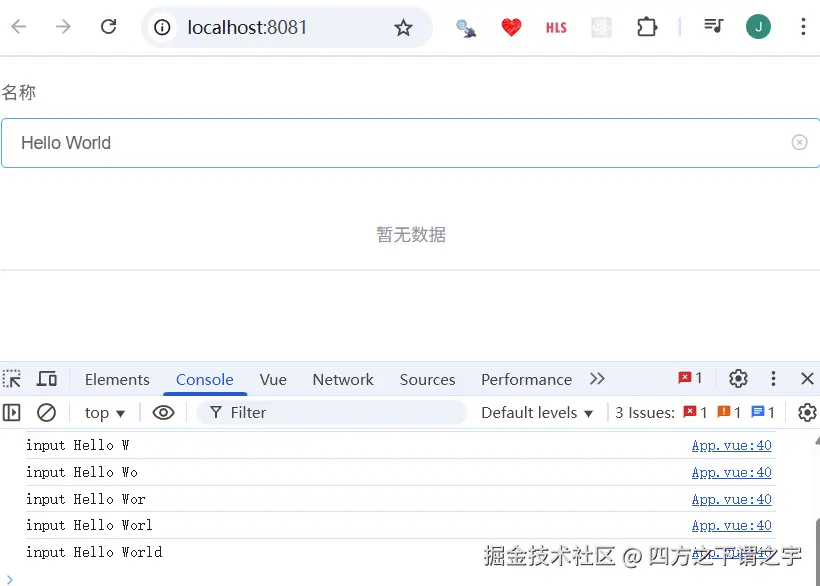Click the console prompt arrow

pyautogui.click(x=9, y=579)
